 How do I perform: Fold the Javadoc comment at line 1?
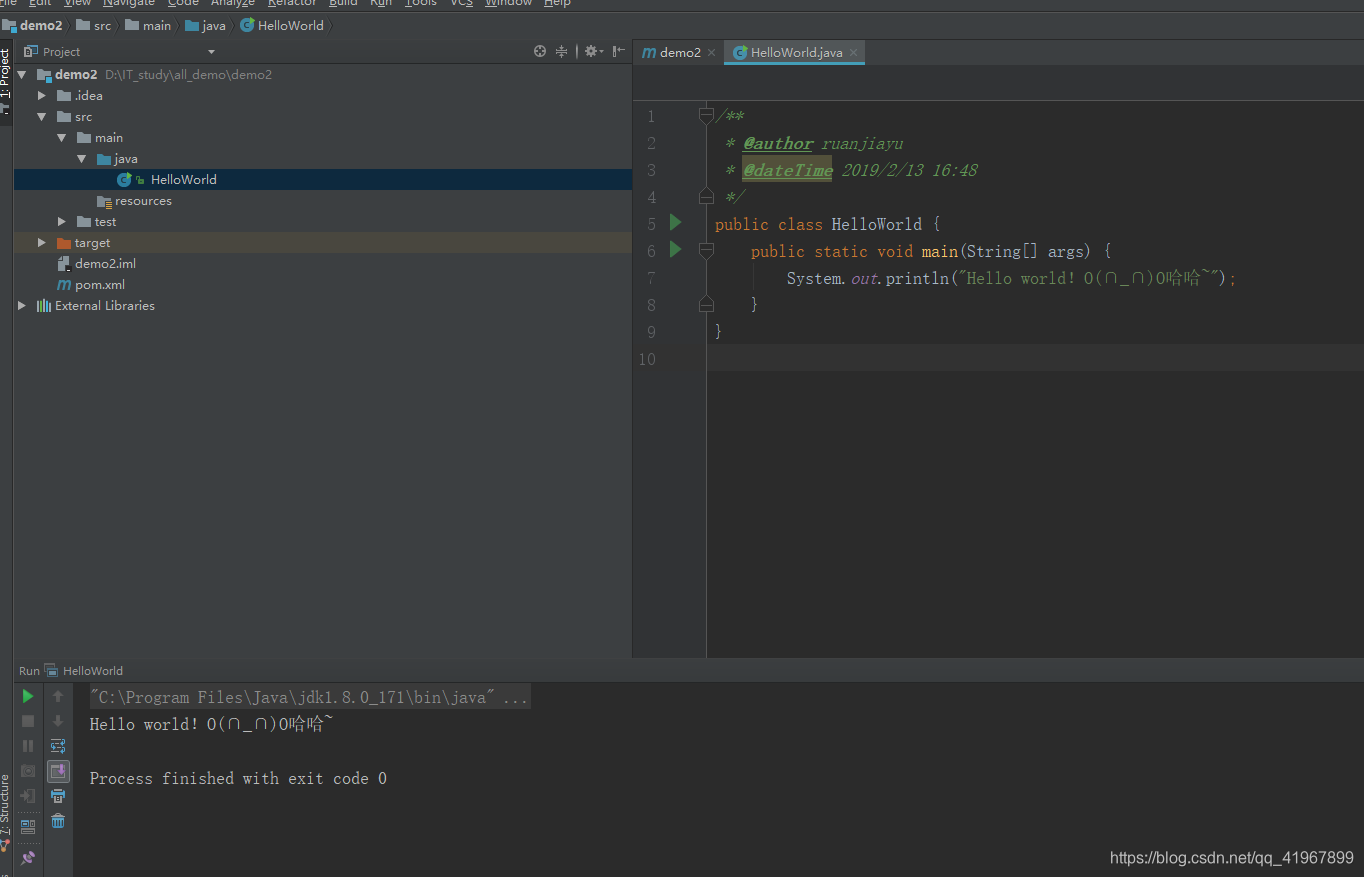pos(706,116)
